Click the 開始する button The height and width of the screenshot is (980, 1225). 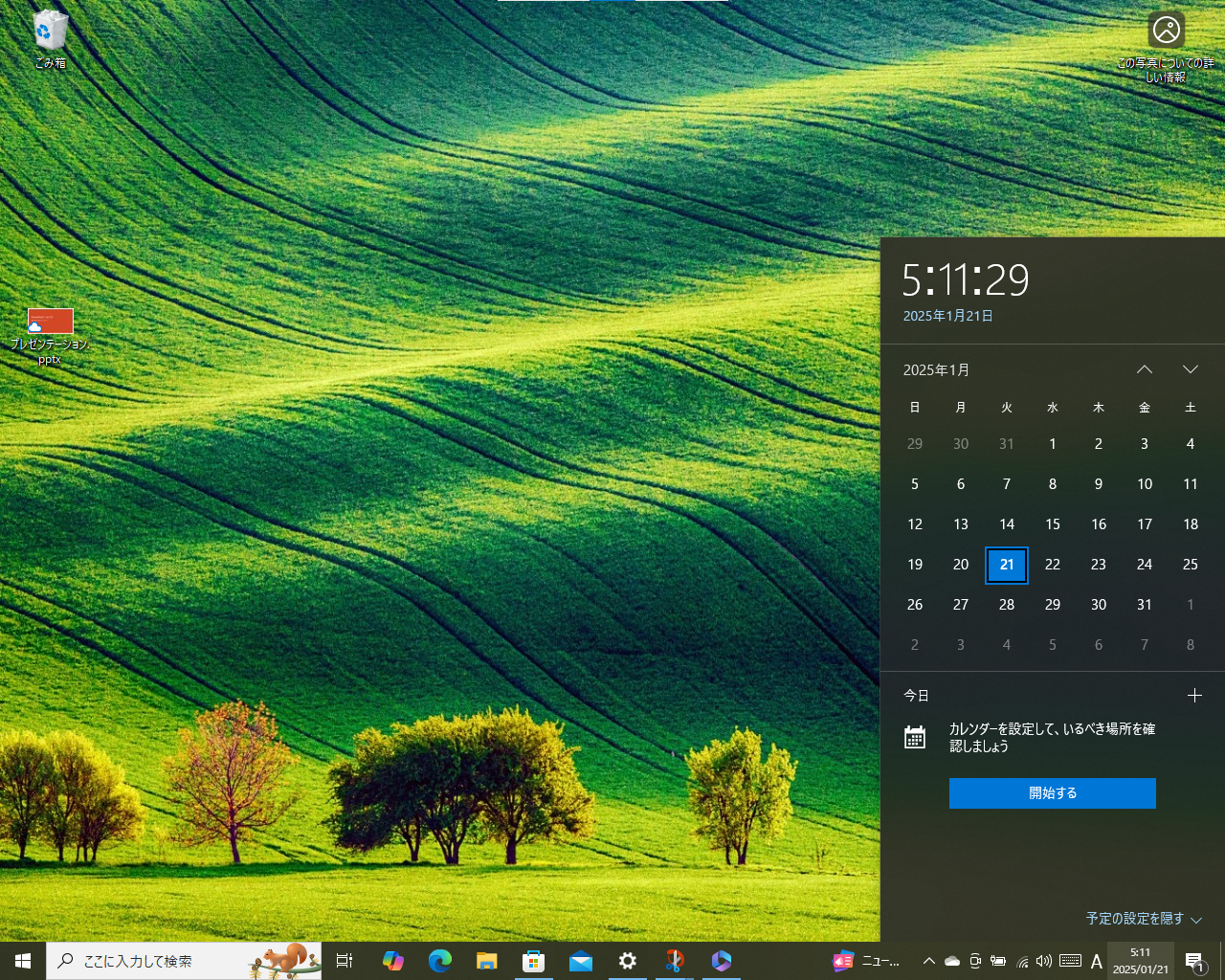pos(1052,792)
